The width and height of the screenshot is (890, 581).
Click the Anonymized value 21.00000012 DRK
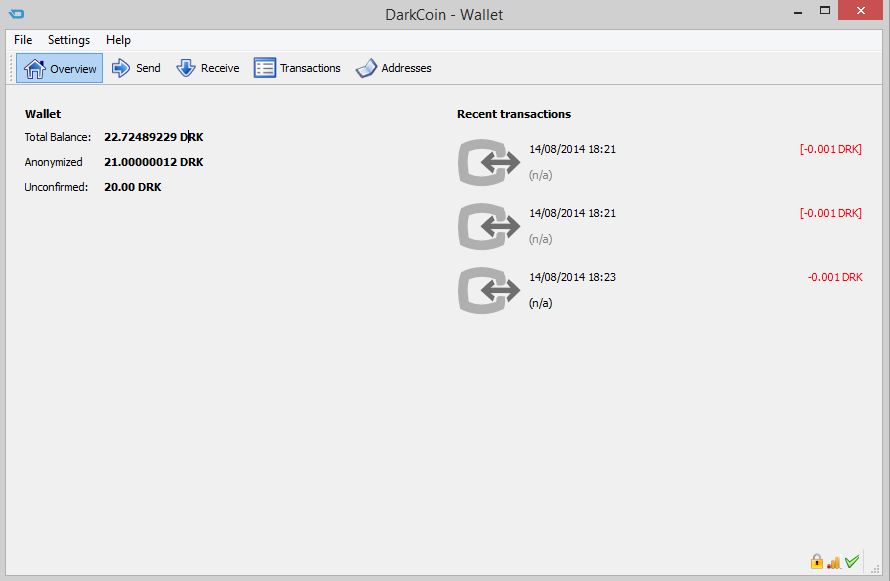coord(153,162)
